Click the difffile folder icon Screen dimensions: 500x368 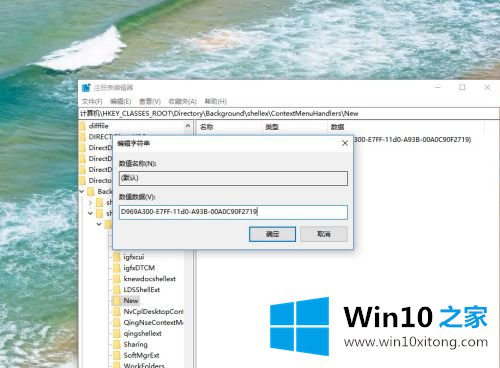click(82, 126)
